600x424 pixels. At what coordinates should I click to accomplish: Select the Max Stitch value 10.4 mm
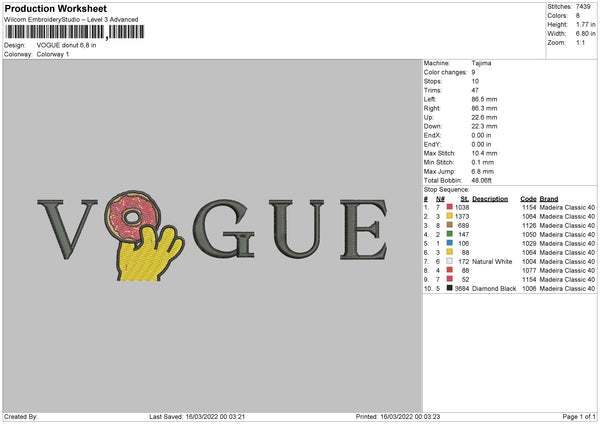[x=484, y=153]
